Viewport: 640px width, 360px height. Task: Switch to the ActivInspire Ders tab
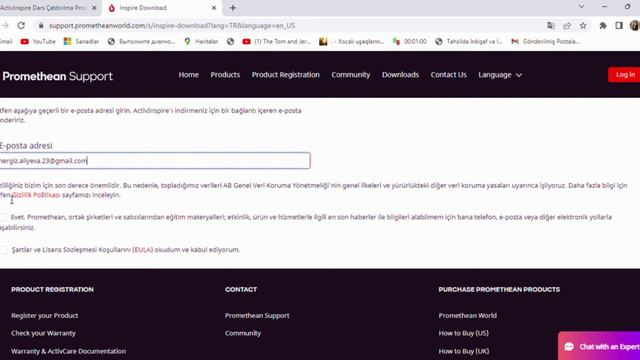(x=44, y=8)
